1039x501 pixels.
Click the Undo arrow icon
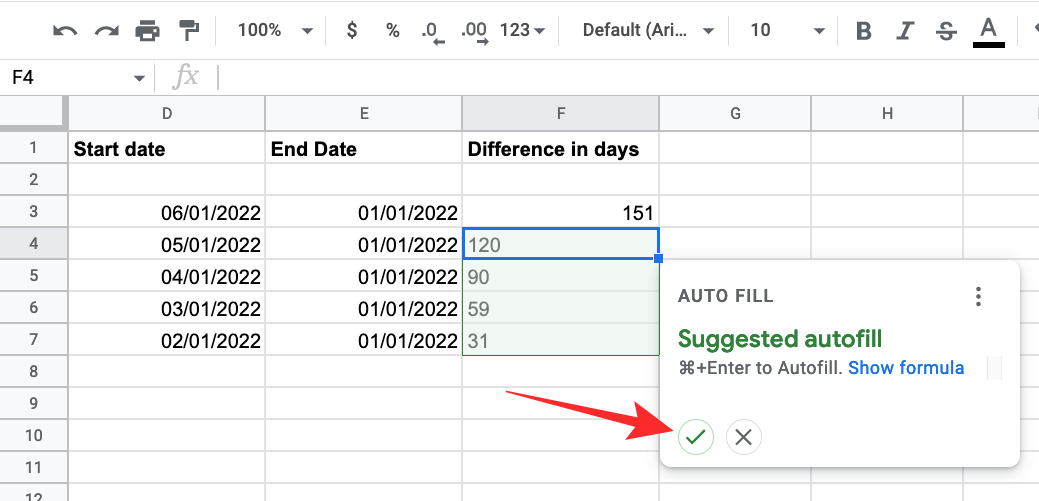[65, 31]
